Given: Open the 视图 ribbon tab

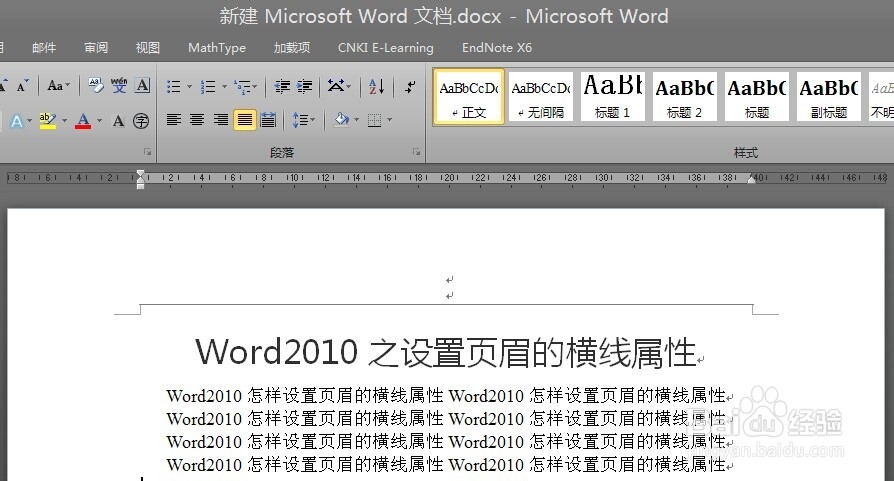Looking at the screenshot, I should (148, 47).
